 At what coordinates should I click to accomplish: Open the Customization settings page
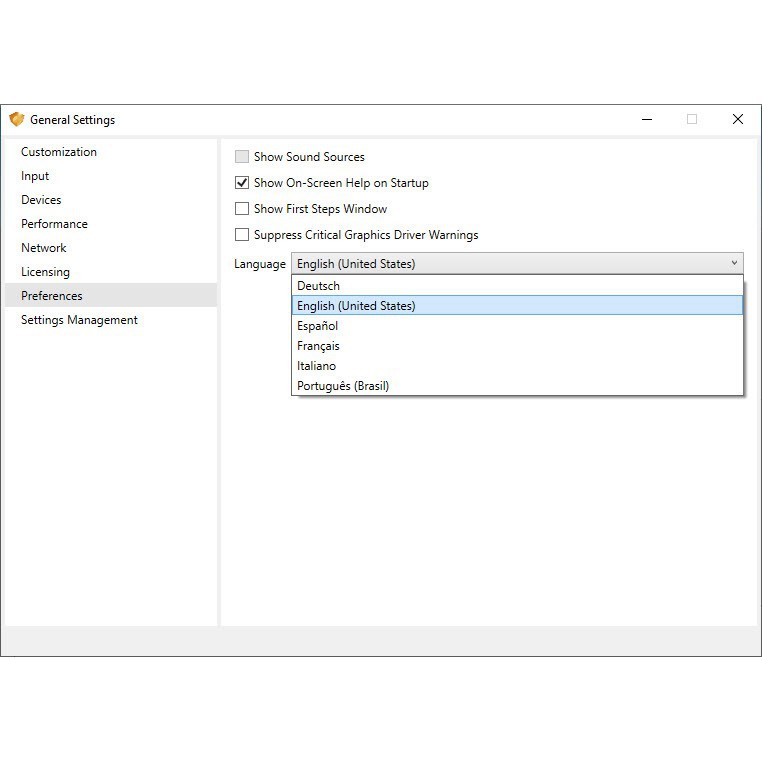point(59,152)
